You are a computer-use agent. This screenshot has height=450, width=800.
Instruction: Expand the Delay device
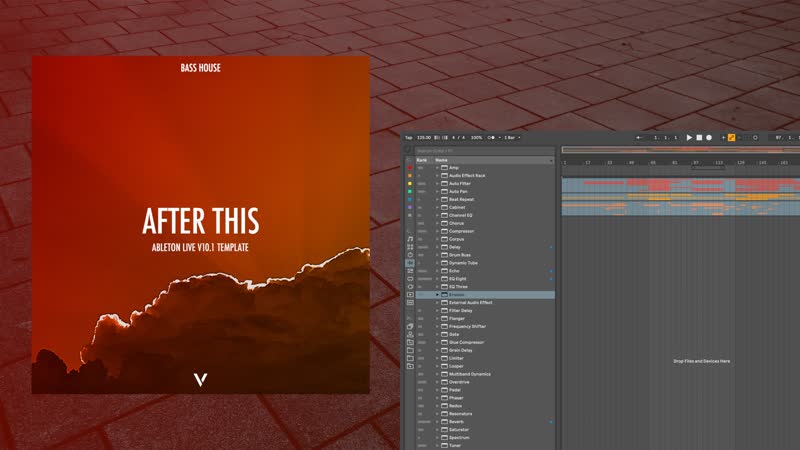437,247
